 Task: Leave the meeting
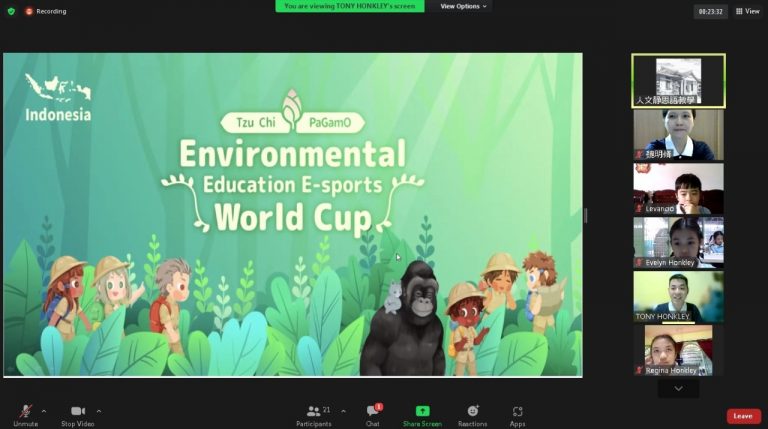(743, 416)
